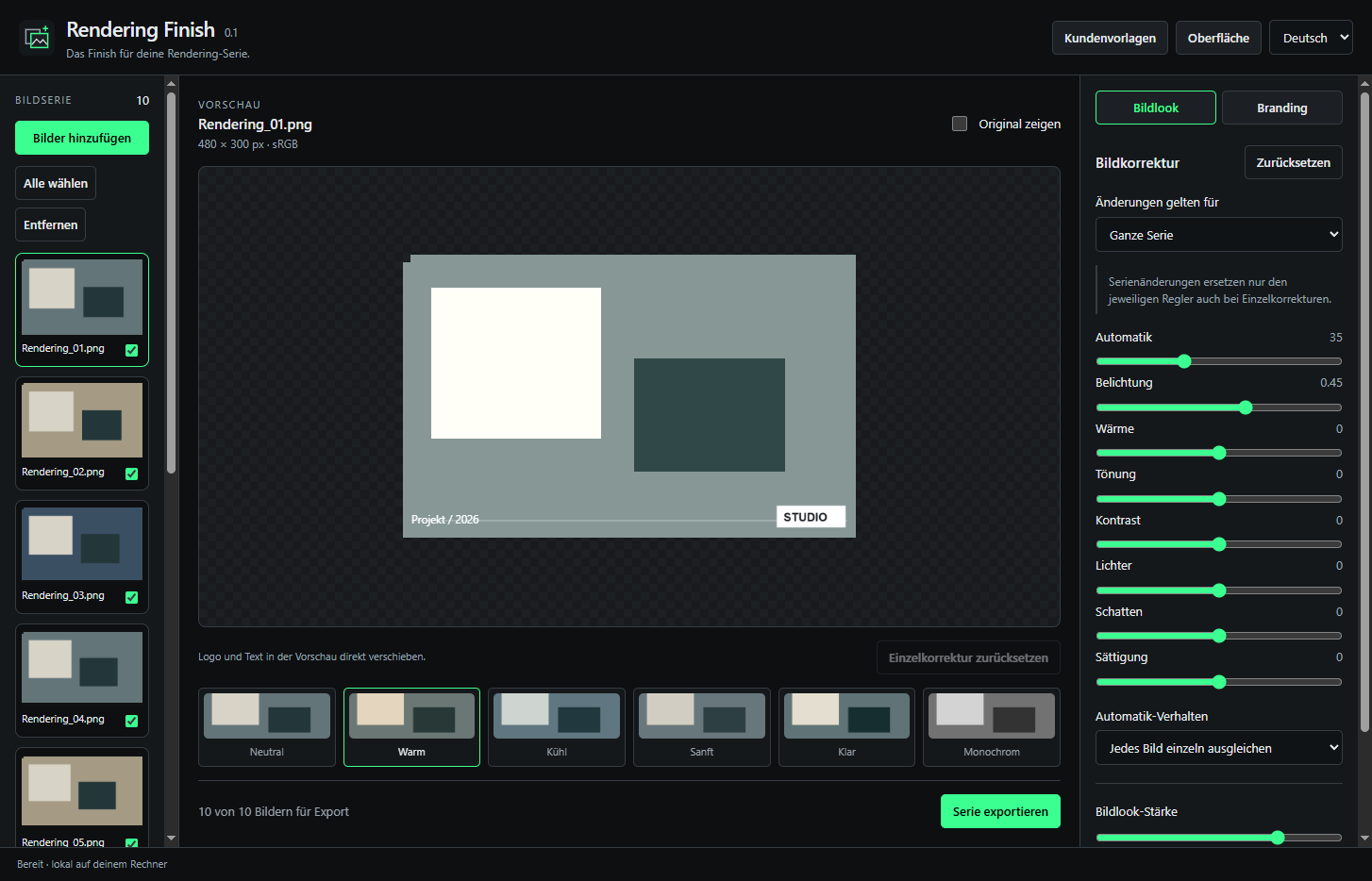
Task: Click the Bereit status bar text
Action: click(x=92, y=864)
